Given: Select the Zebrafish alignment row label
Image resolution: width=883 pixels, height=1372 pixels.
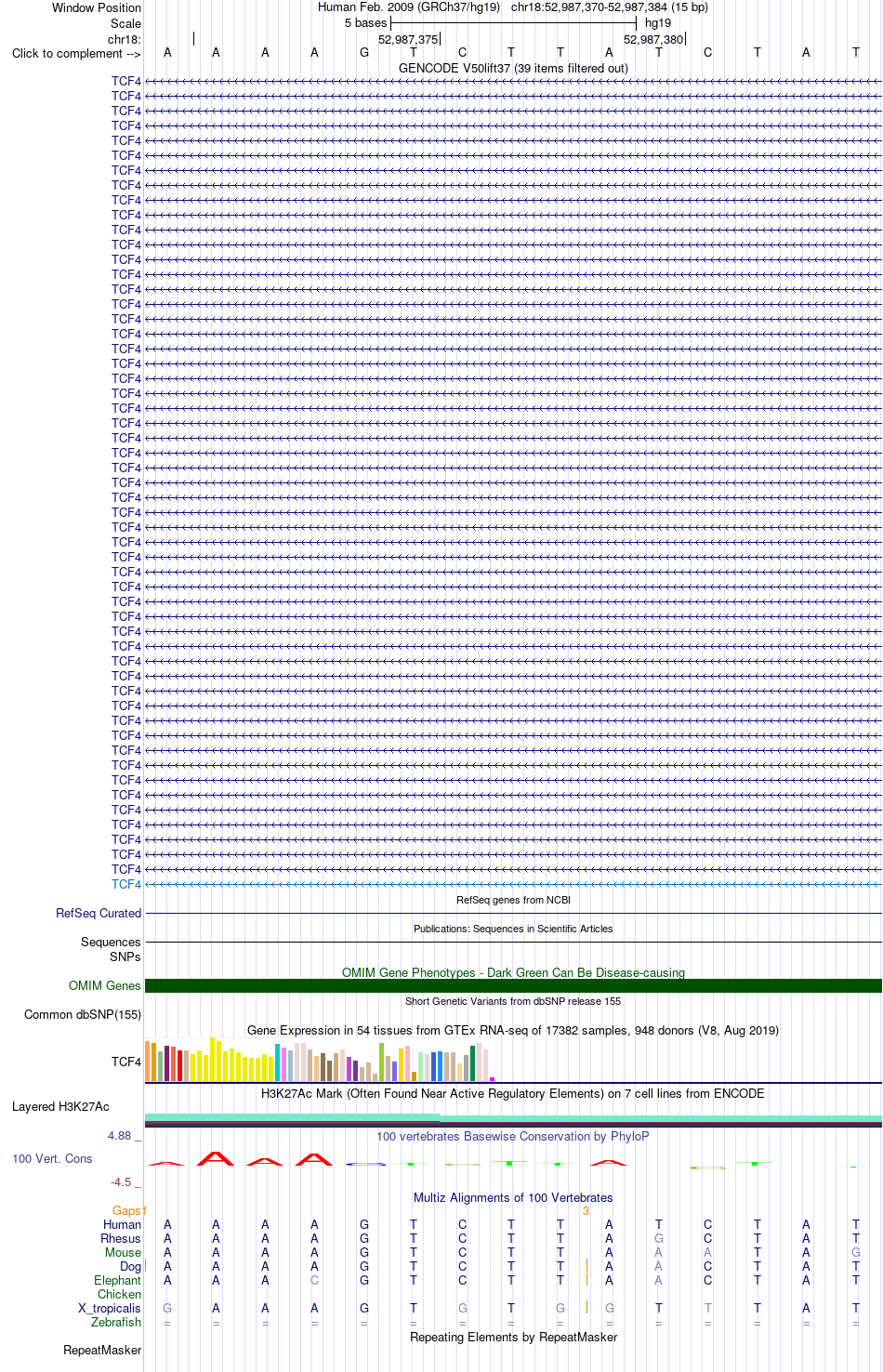Looking at the screenshot, I should click(x=116, y=1322).
